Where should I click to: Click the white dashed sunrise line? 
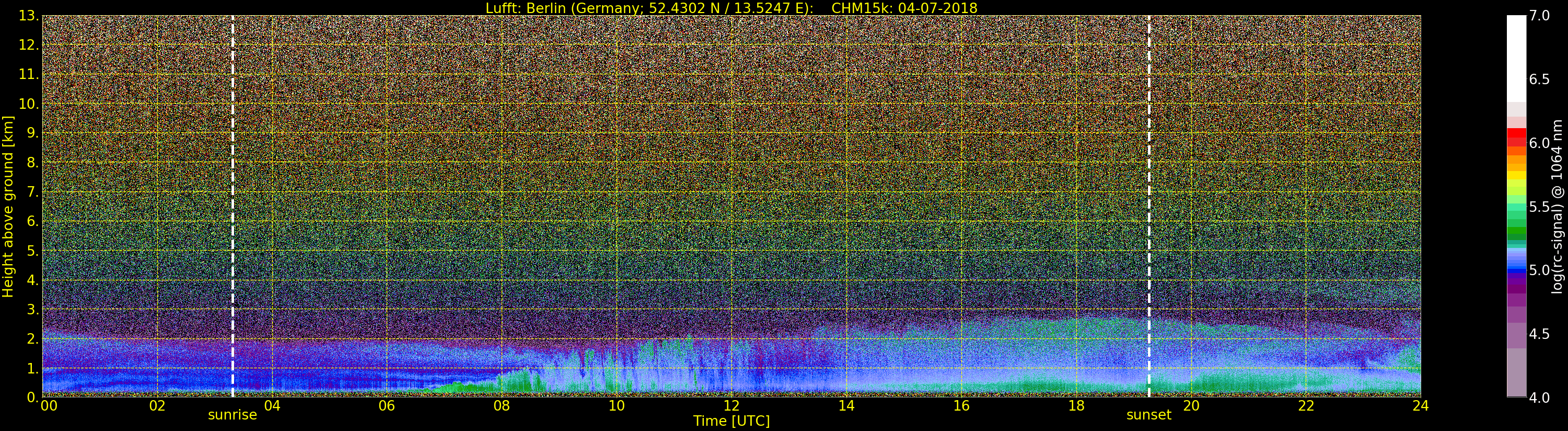click(233, 206)
